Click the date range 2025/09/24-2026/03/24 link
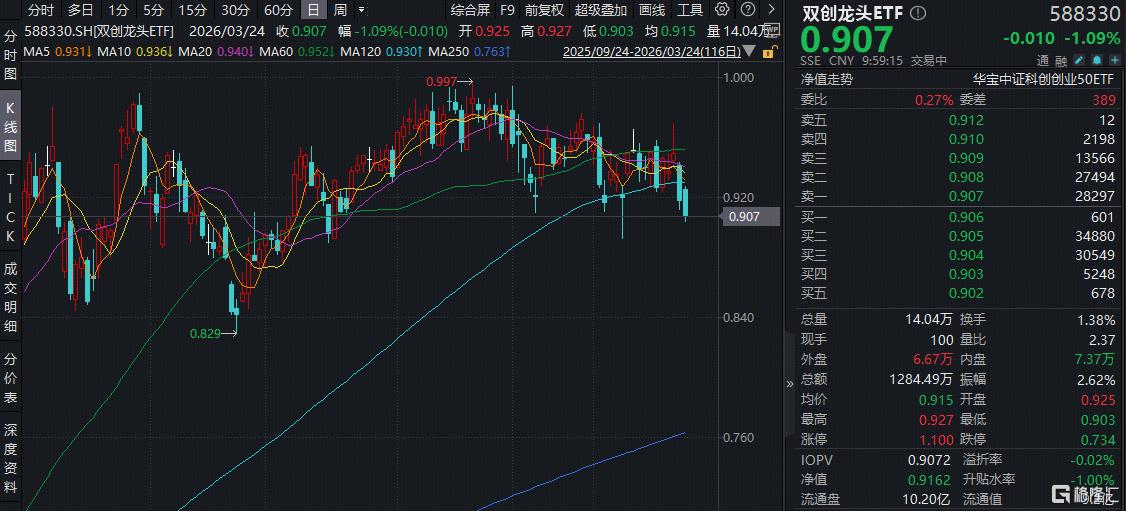Screen dimensions: 1126x511 tap(653, 52)
